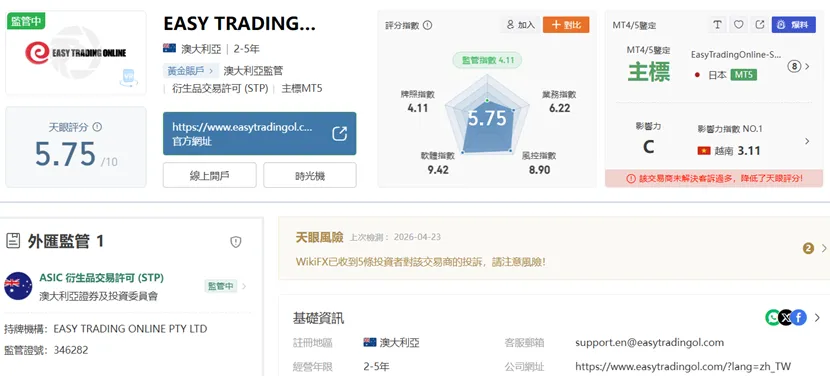Click the blue 爆料 button
Screen dimensions: 830x376
pos(793,25)
